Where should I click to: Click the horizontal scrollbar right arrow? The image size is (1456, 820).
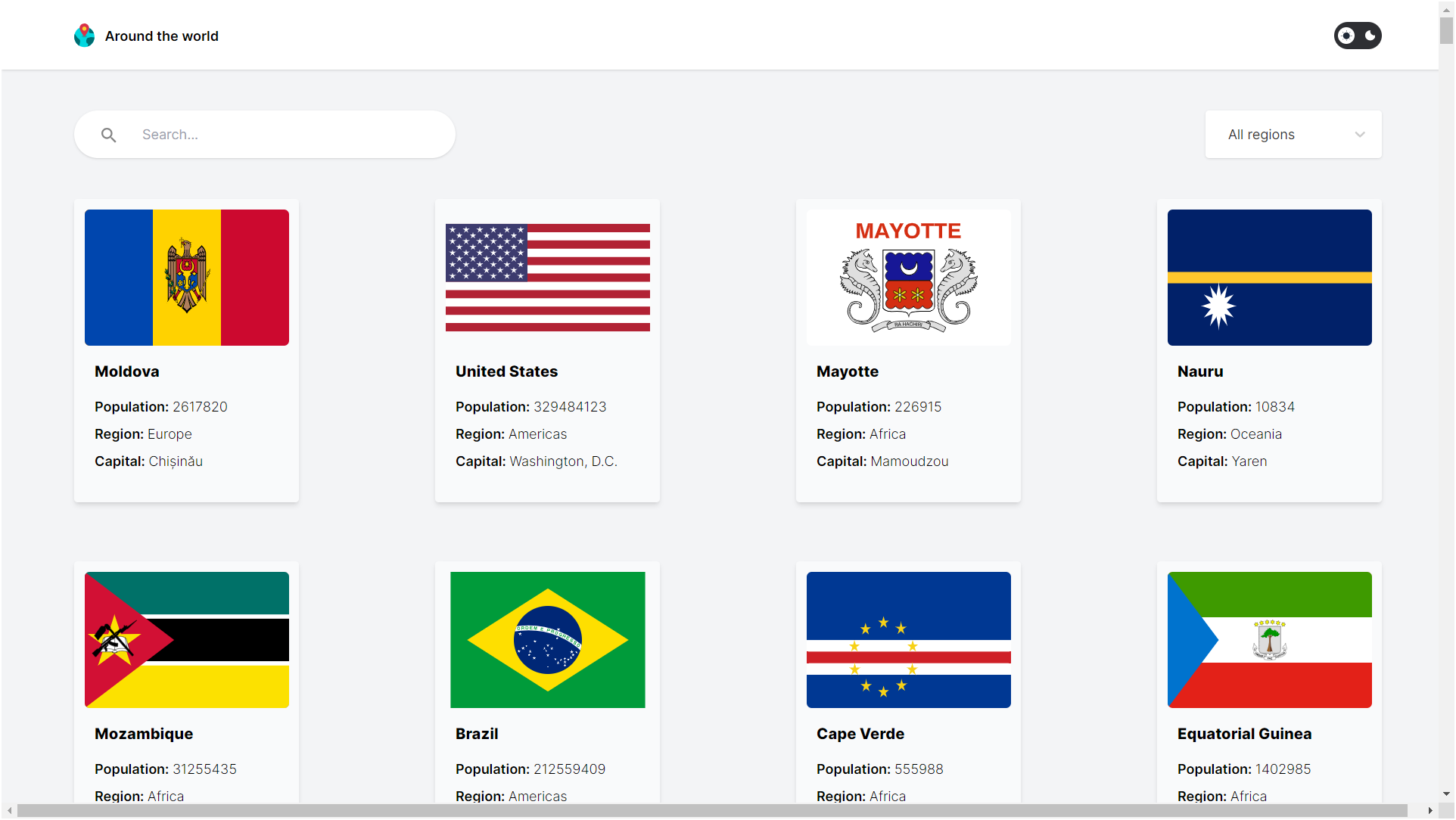1430,811
